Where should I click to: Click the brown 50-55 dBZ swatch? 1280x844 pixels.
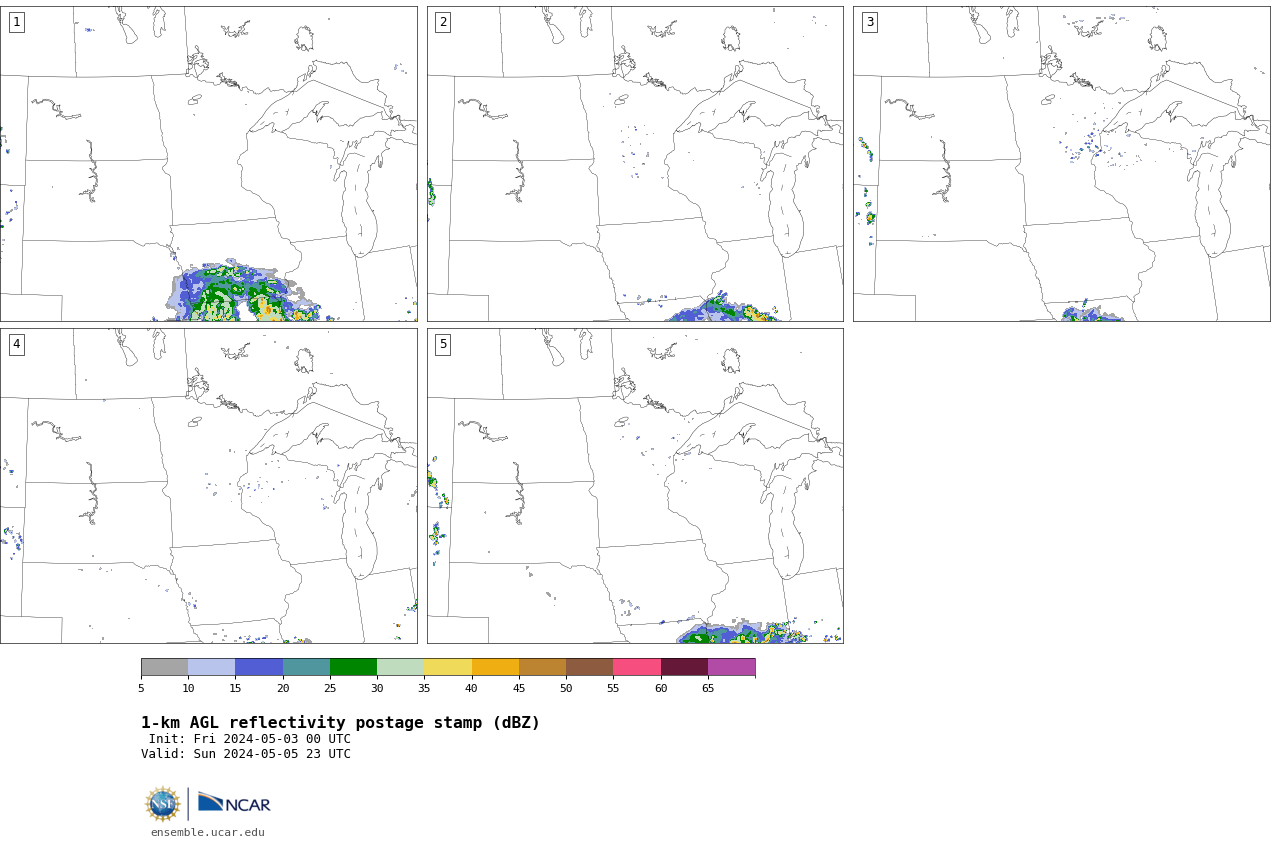[x=589, y=667]
